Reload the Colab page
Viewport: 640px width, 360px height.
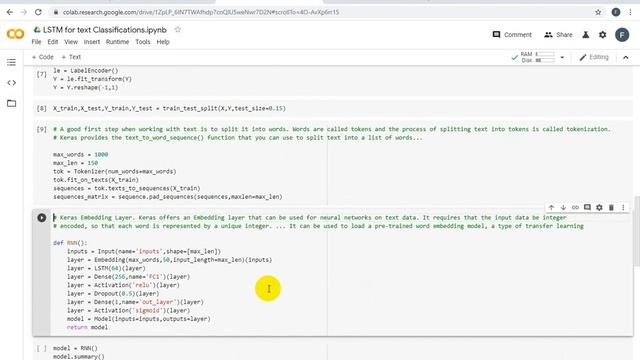[x=38, y=12]
